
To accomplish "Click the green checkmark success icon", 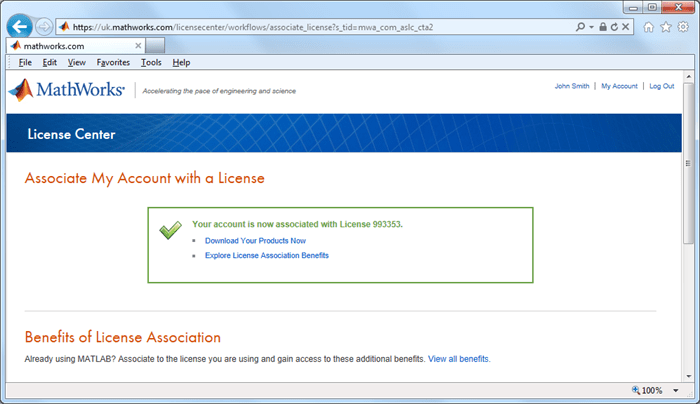I will click(171, 229).
